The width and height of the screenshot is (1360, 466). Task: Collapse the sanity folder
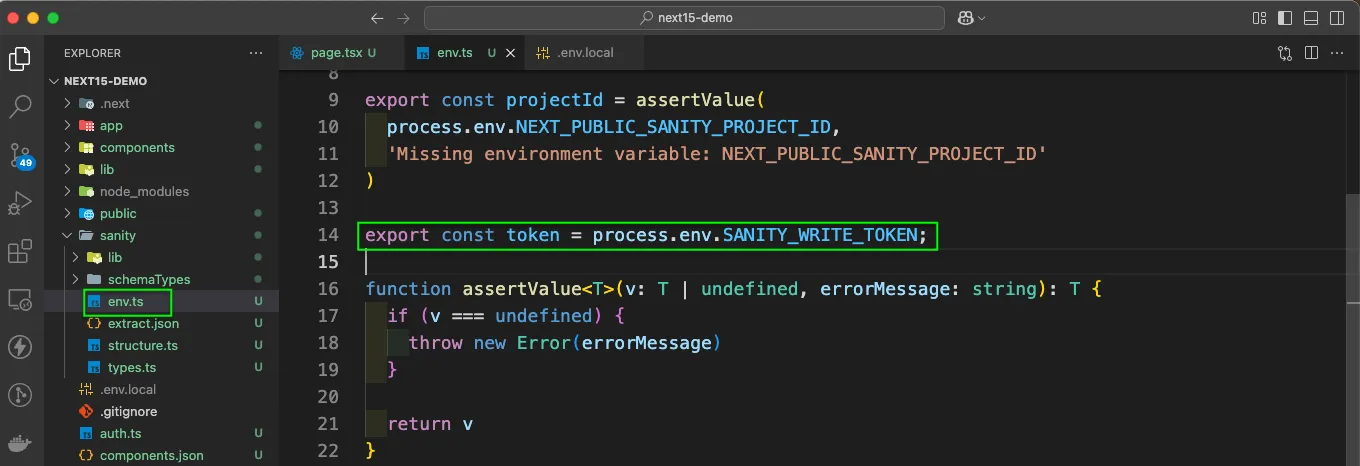coord(68,235)
